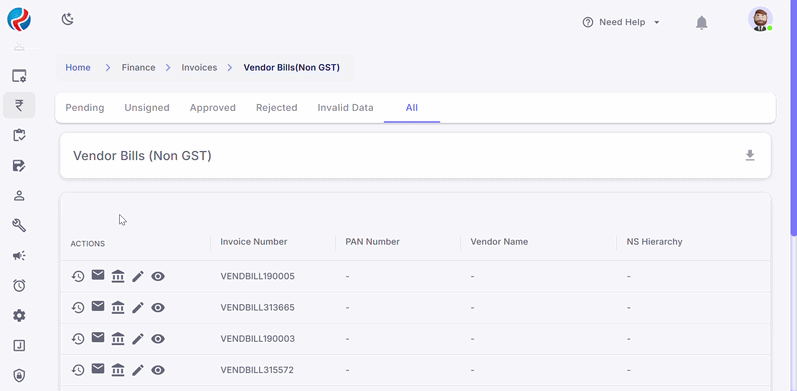
Task: Send email for VENDBILL313665
Action: [98, 306]
